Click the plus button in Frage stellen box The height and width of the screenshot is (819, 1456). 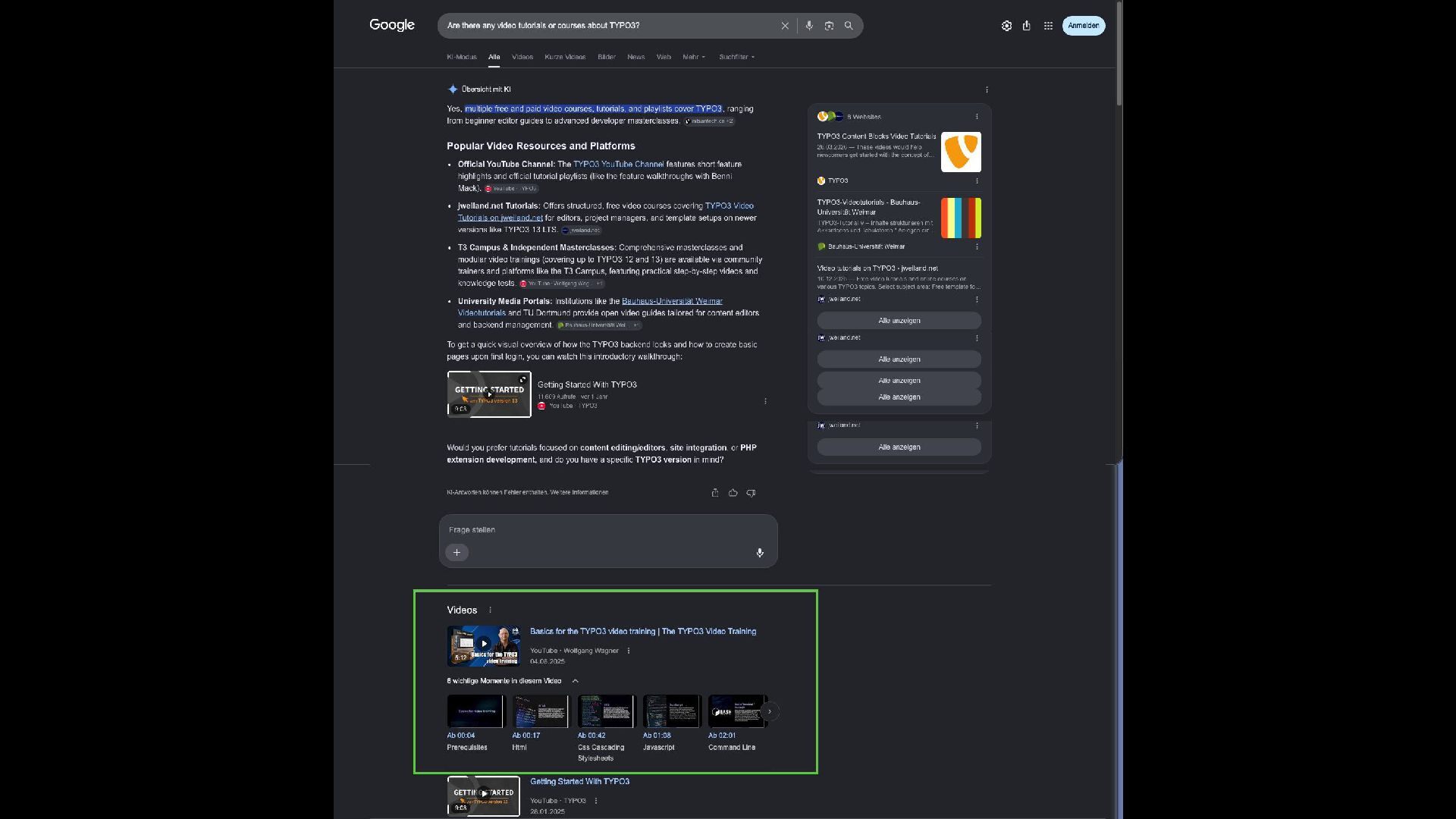point(457,553)
